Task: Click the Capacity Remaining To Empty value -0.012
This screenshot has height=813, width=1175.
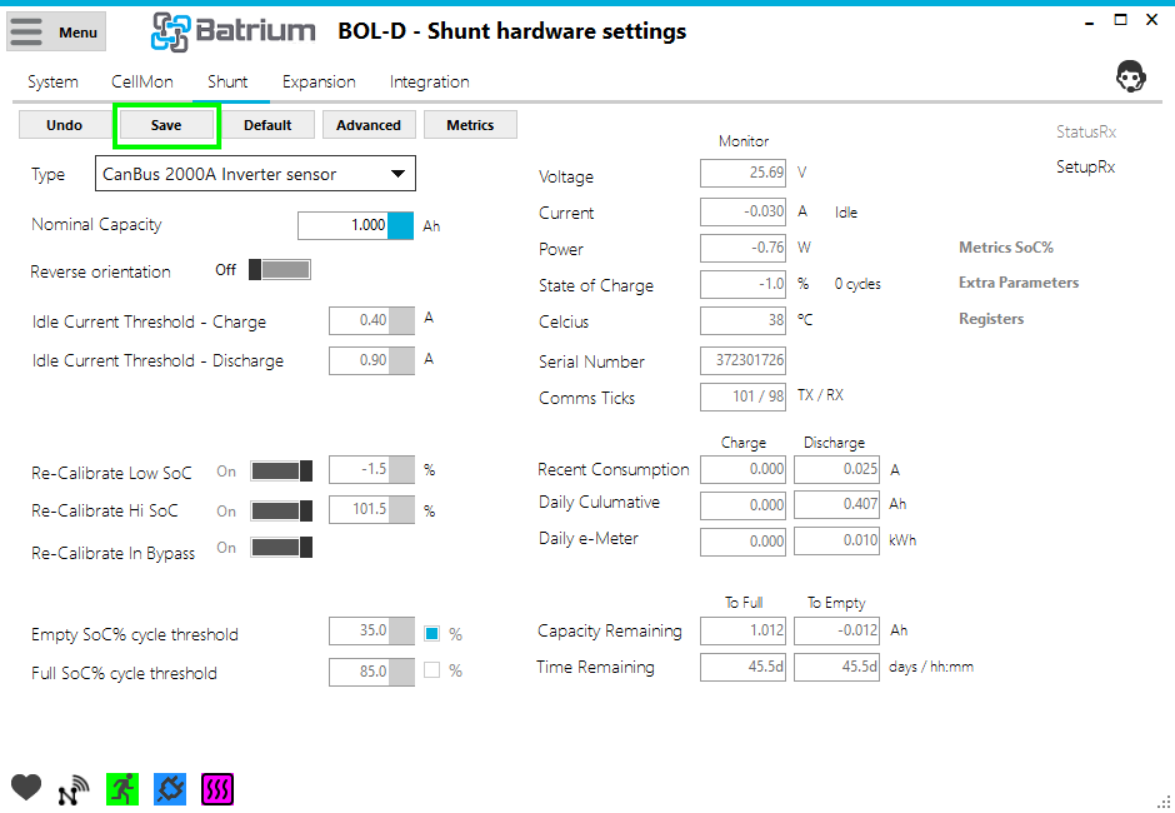Action: coord(837,631)
